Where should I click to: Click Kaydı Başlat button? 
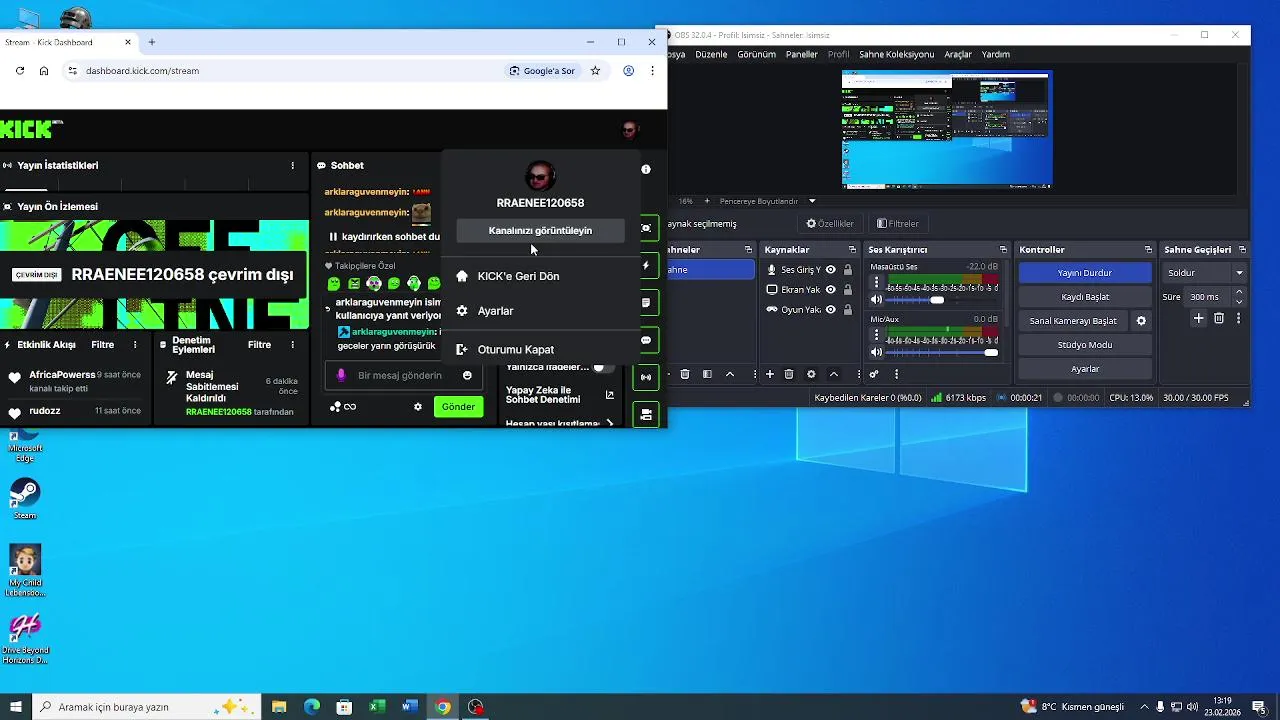1085,297
